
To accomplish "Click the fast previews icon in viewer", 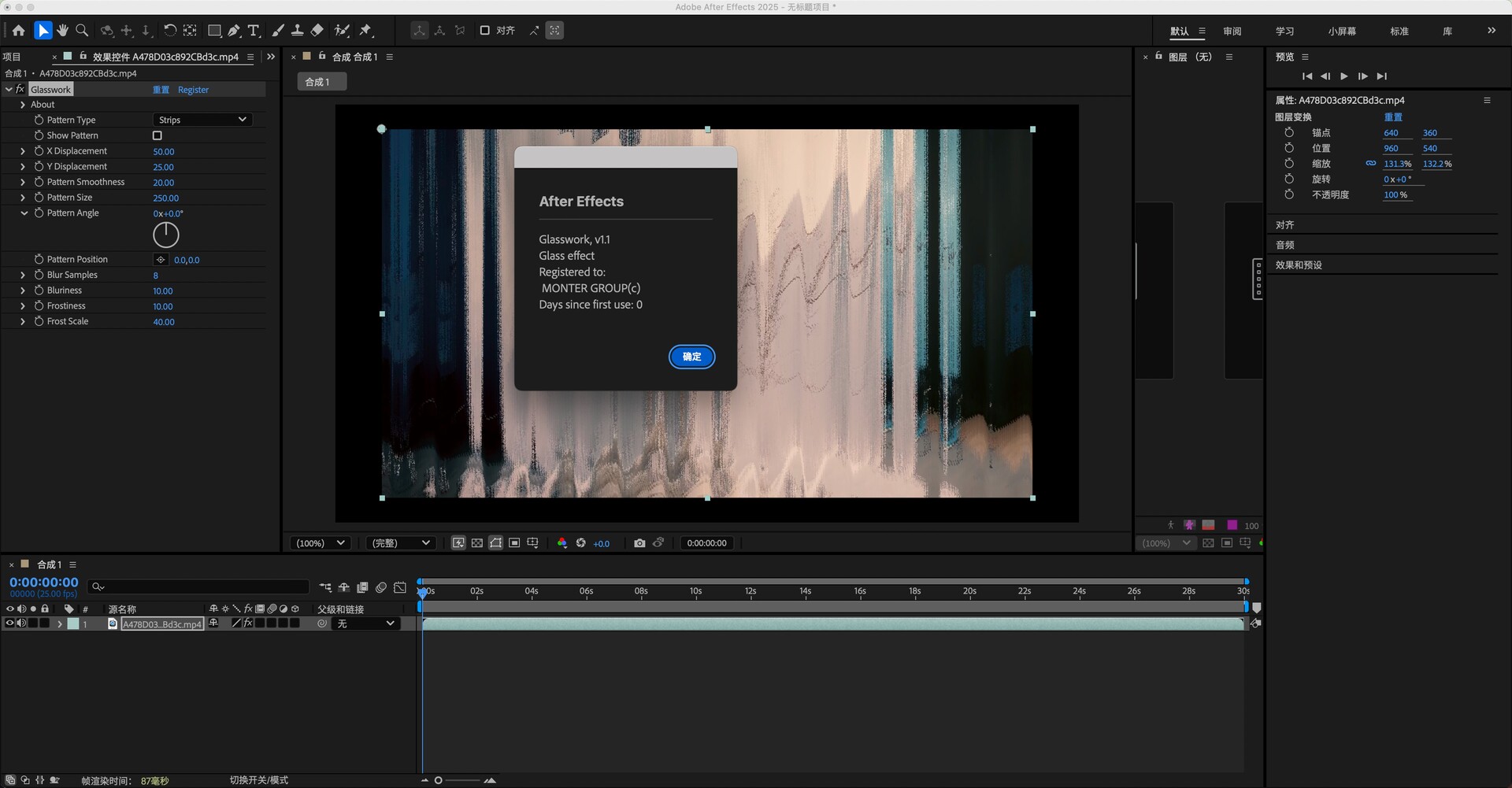I will (x=458, y=543).
